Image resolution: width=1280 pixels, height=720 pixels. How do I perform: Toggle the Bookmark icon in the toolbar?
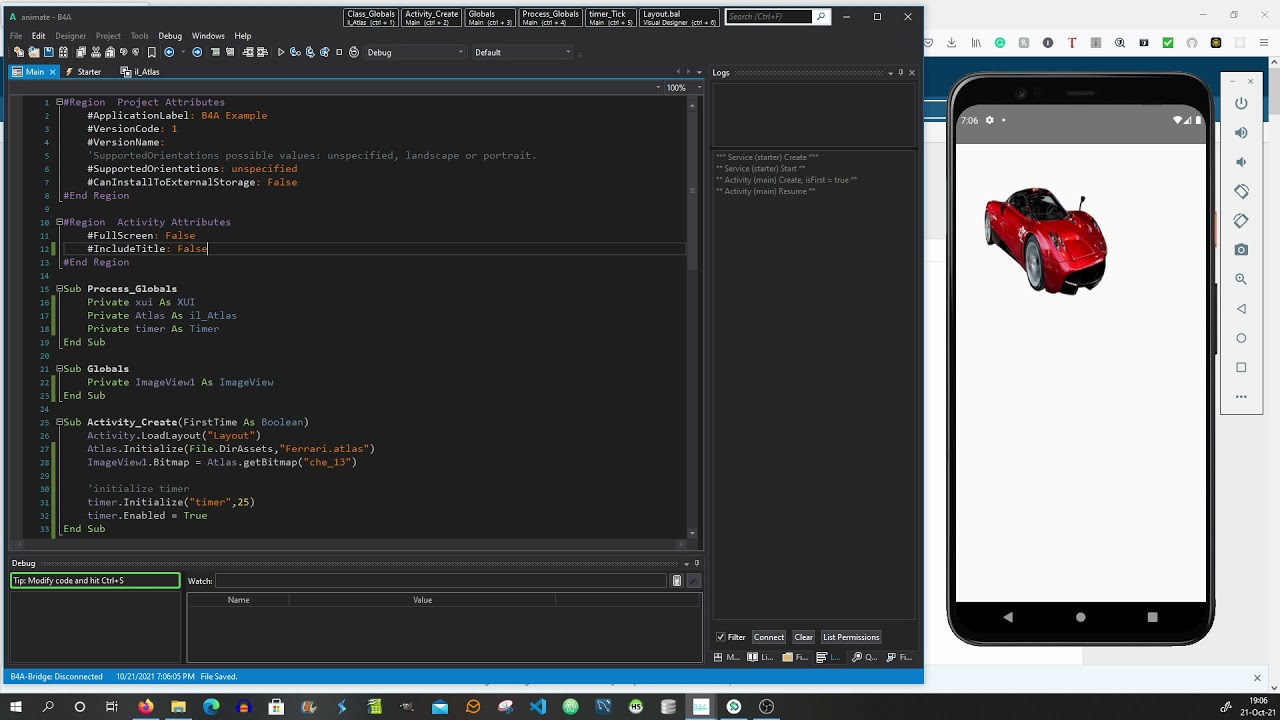(152, 52)
